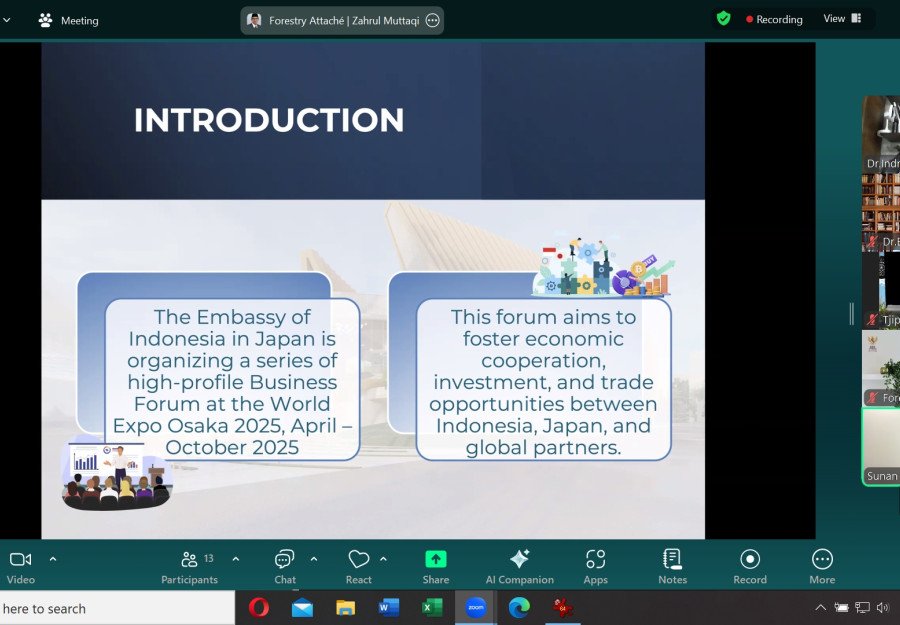Toggle meeting recording with Record button
The width and height of the screenshot is (900, 625).
tap(749, 565)
